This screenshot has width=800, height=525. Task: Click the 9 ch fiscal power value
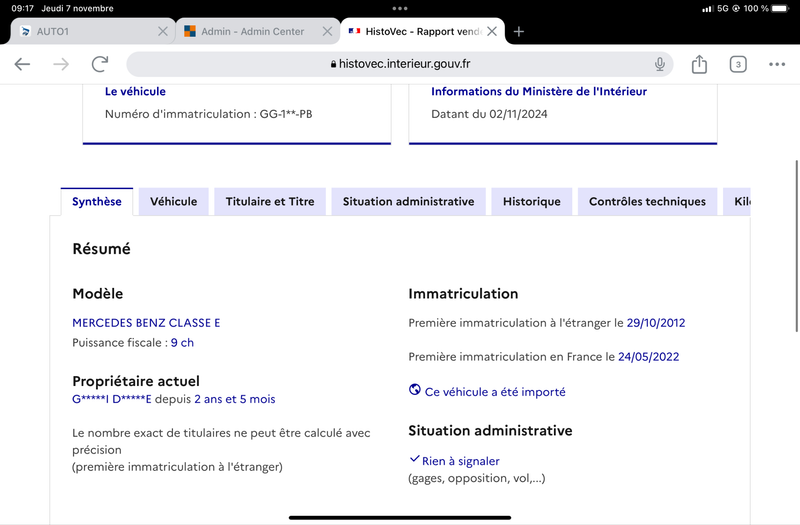pos(182,343)
